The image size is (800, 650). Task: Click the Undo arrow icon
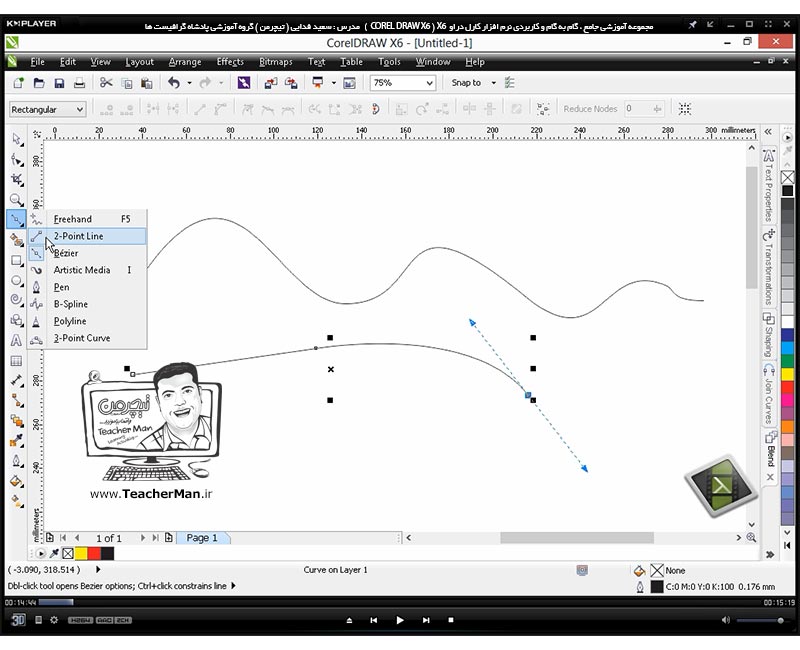click(x=174, y=83)
